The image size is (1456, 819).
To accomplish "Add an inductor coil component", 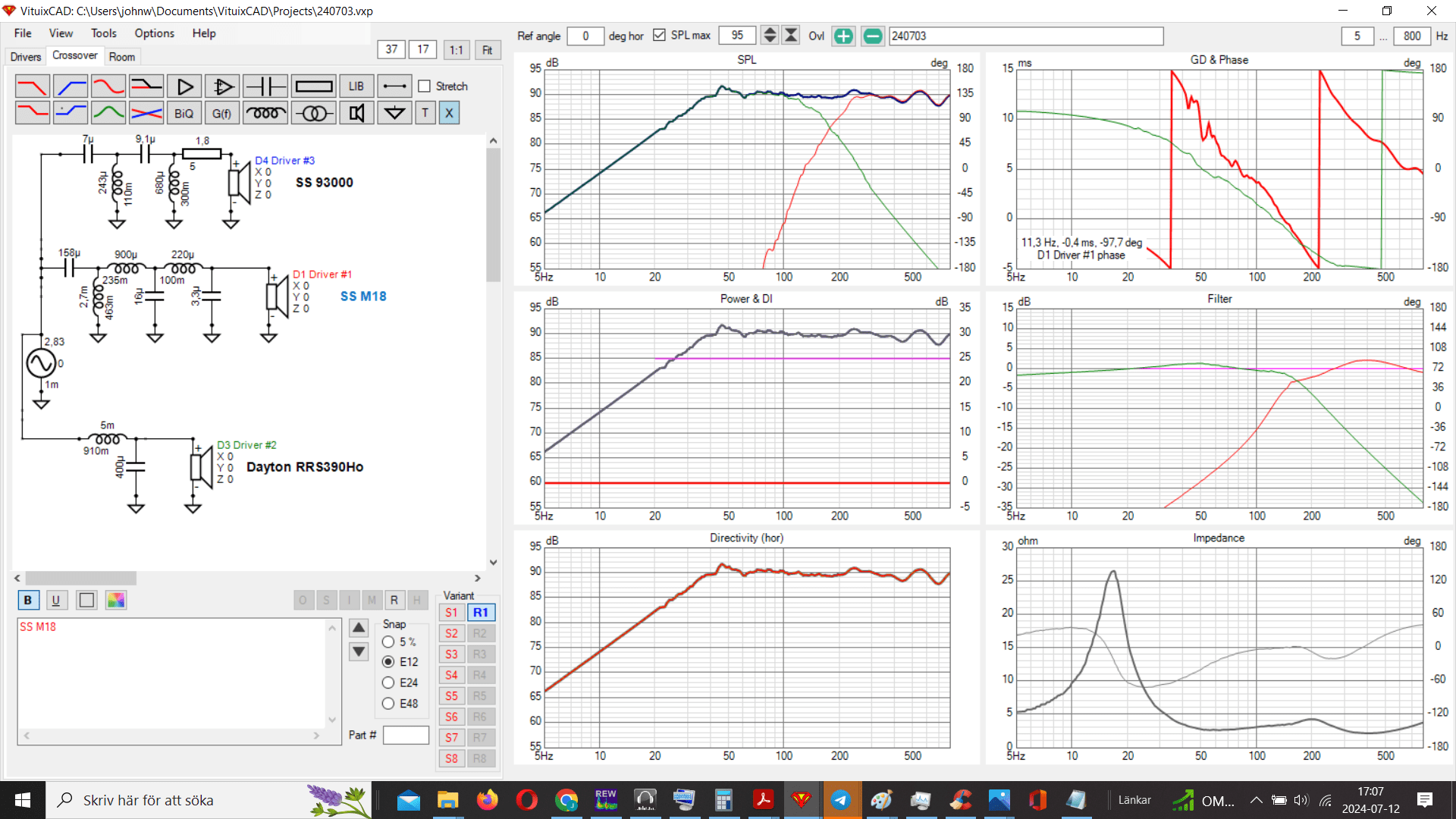I will tap(265, 113).
